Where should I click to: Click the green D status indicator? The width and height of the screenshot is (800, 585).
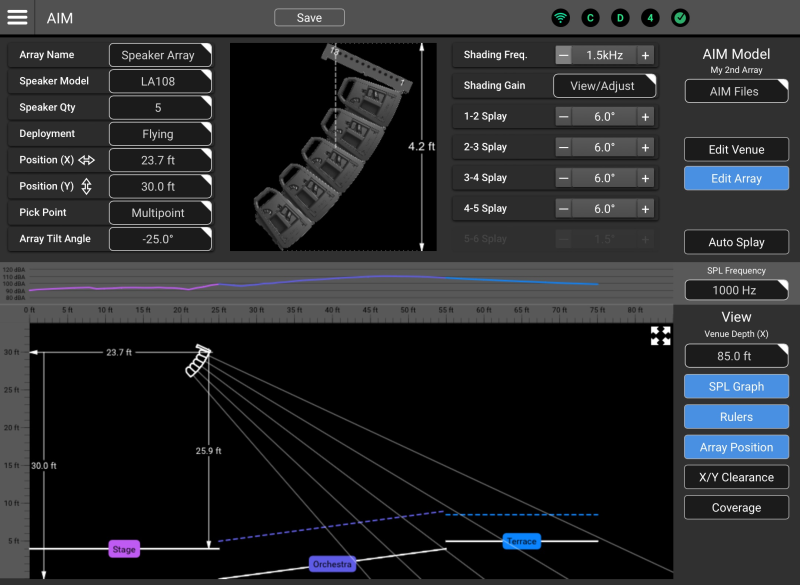pos(620,18)
